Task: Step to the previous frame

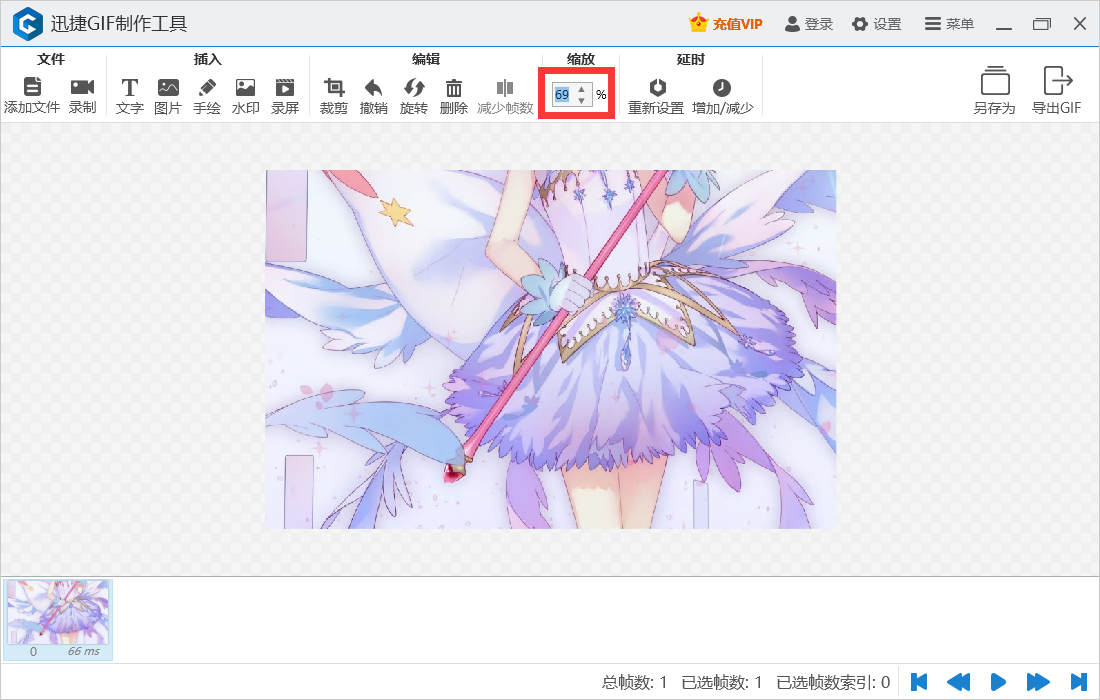Action: coord(958,682)
